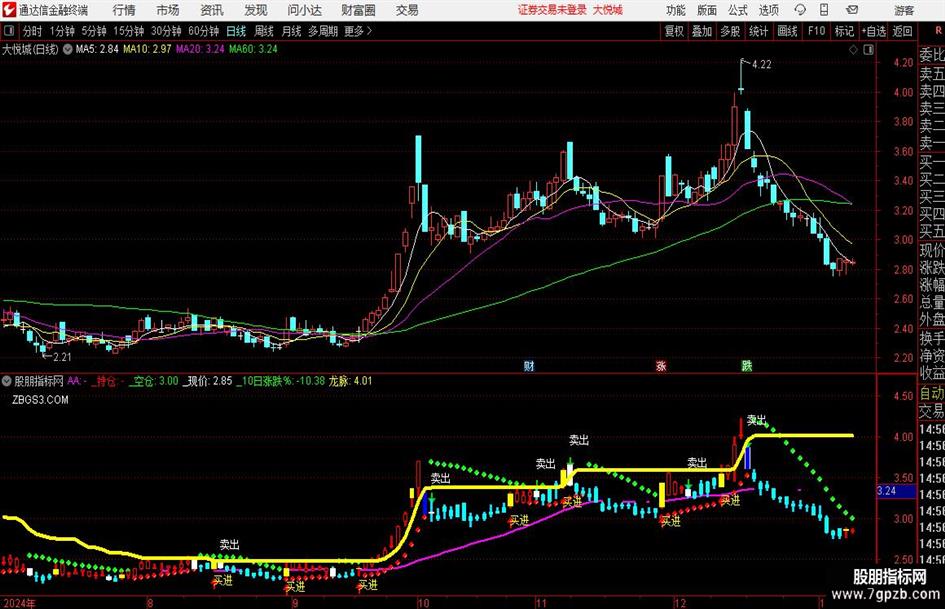Open the mail envelope icon

click(852, 10)
